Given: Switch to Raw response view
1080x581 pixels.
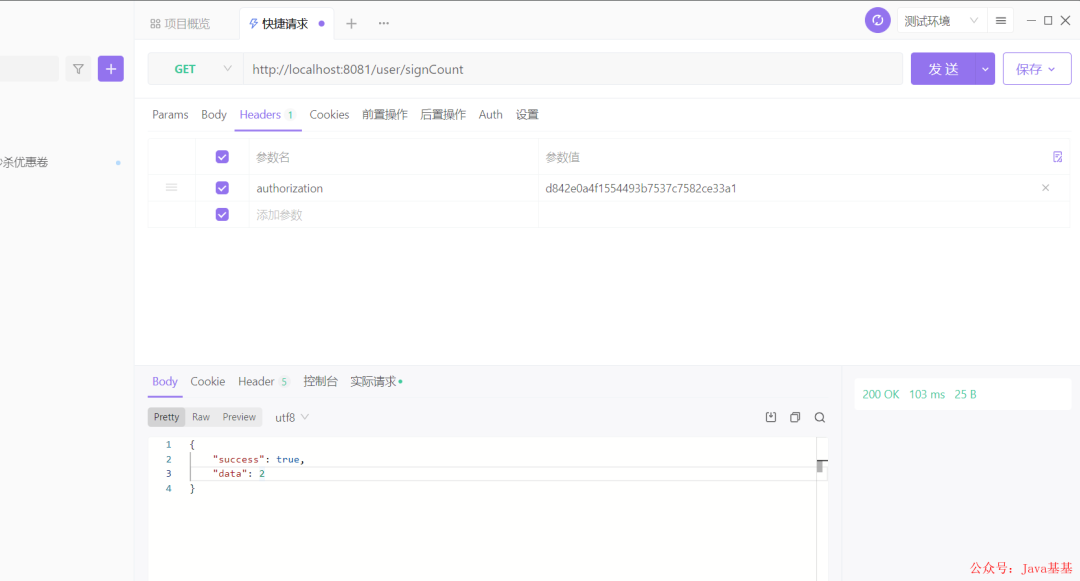Looking at the screenshot, I should (200, 417).
